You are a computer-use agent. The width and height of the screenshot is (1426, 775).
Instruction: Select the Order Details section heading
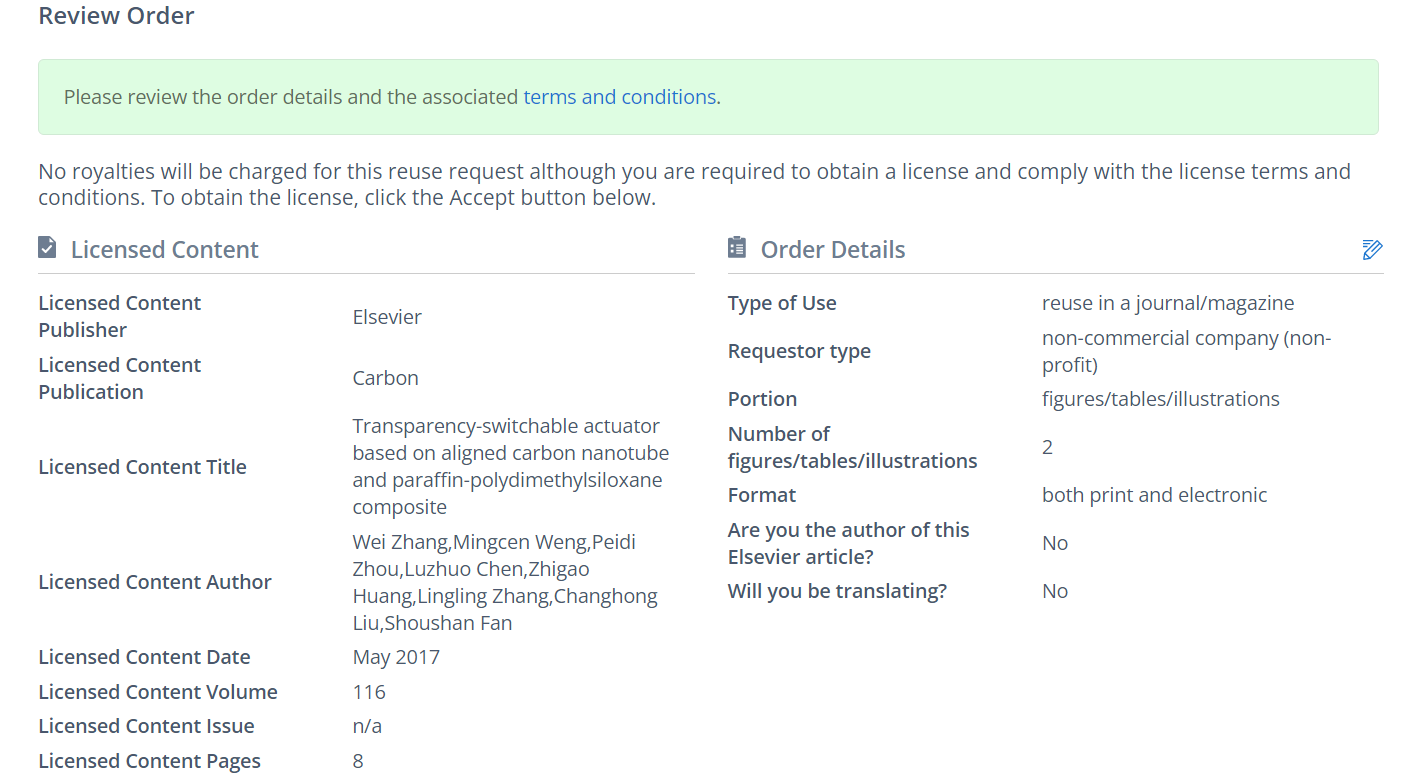832,250
